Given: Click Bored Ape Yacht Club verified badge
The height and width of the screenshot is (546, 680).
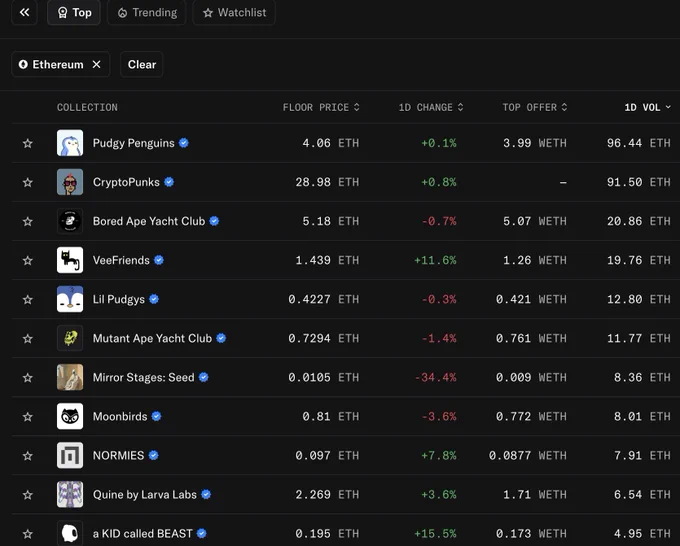Looking at the screenshot, I should click(214, 221).
